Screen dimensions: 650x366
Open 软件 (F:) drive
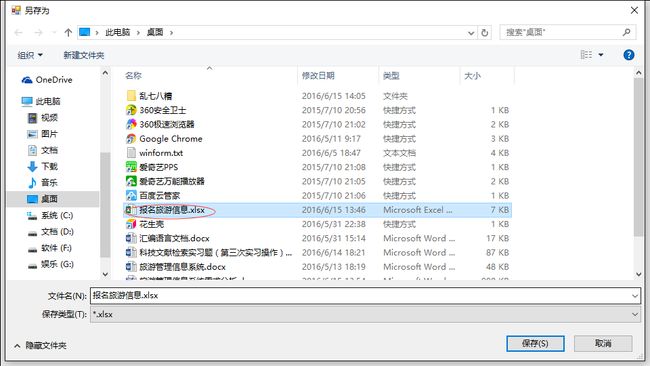coord(50,248)
